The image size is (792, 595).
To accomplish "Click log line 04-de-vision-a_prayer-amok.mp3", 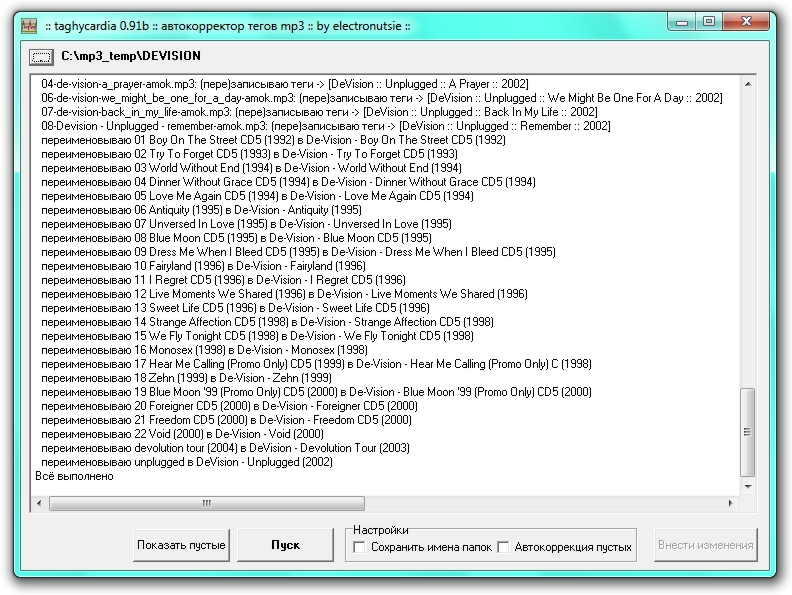I will [x=285, y=84].
